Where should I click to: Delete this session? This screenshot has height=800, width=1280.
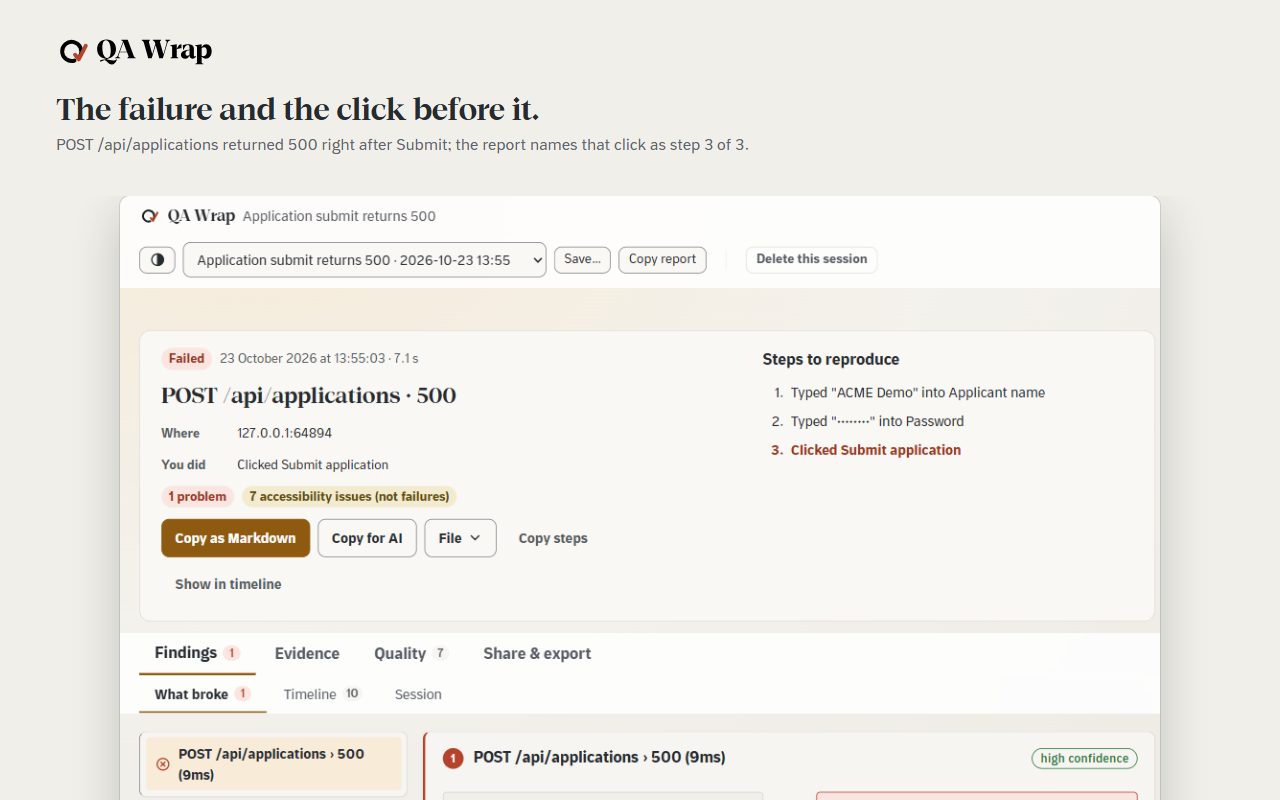coord(812,260)
